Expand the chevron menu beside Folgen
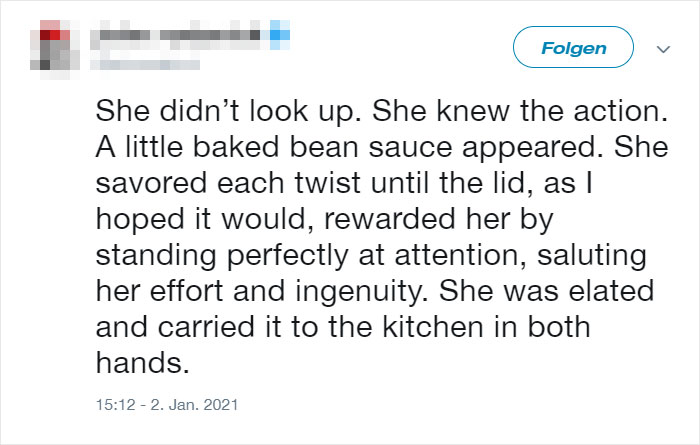 click(663, 49)
